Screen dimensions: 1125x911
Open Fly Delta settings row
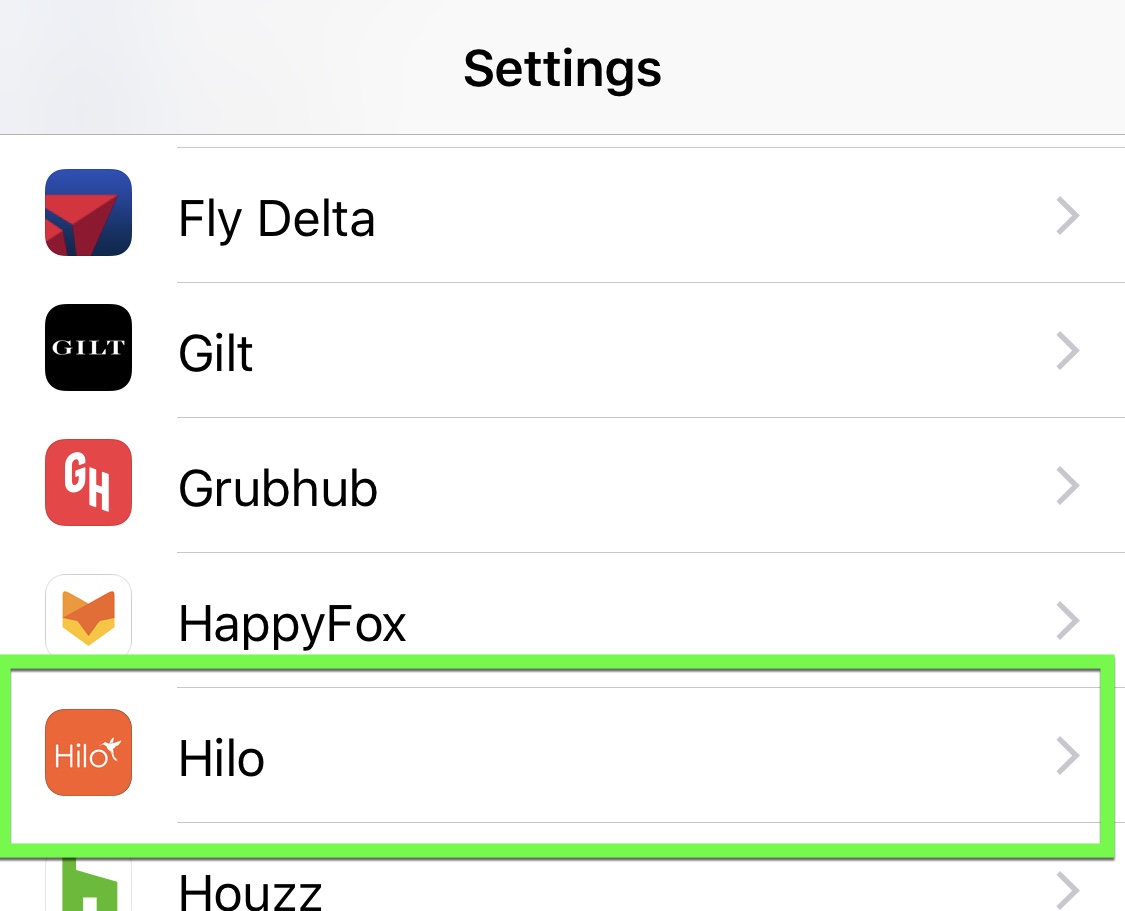point(560,213)
